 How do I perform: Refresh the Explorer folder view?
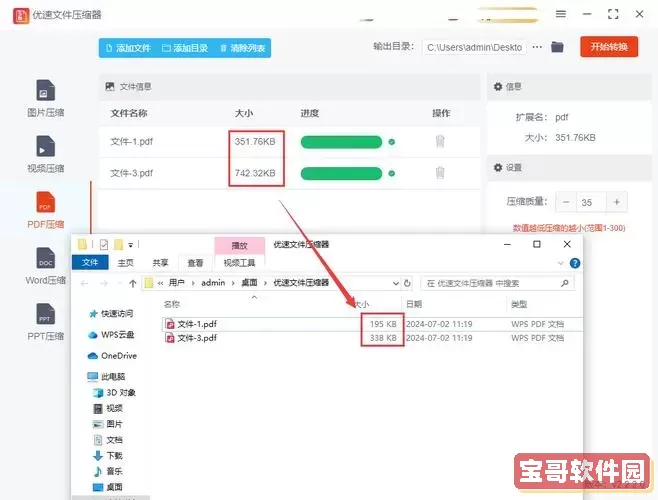[407, 283]
